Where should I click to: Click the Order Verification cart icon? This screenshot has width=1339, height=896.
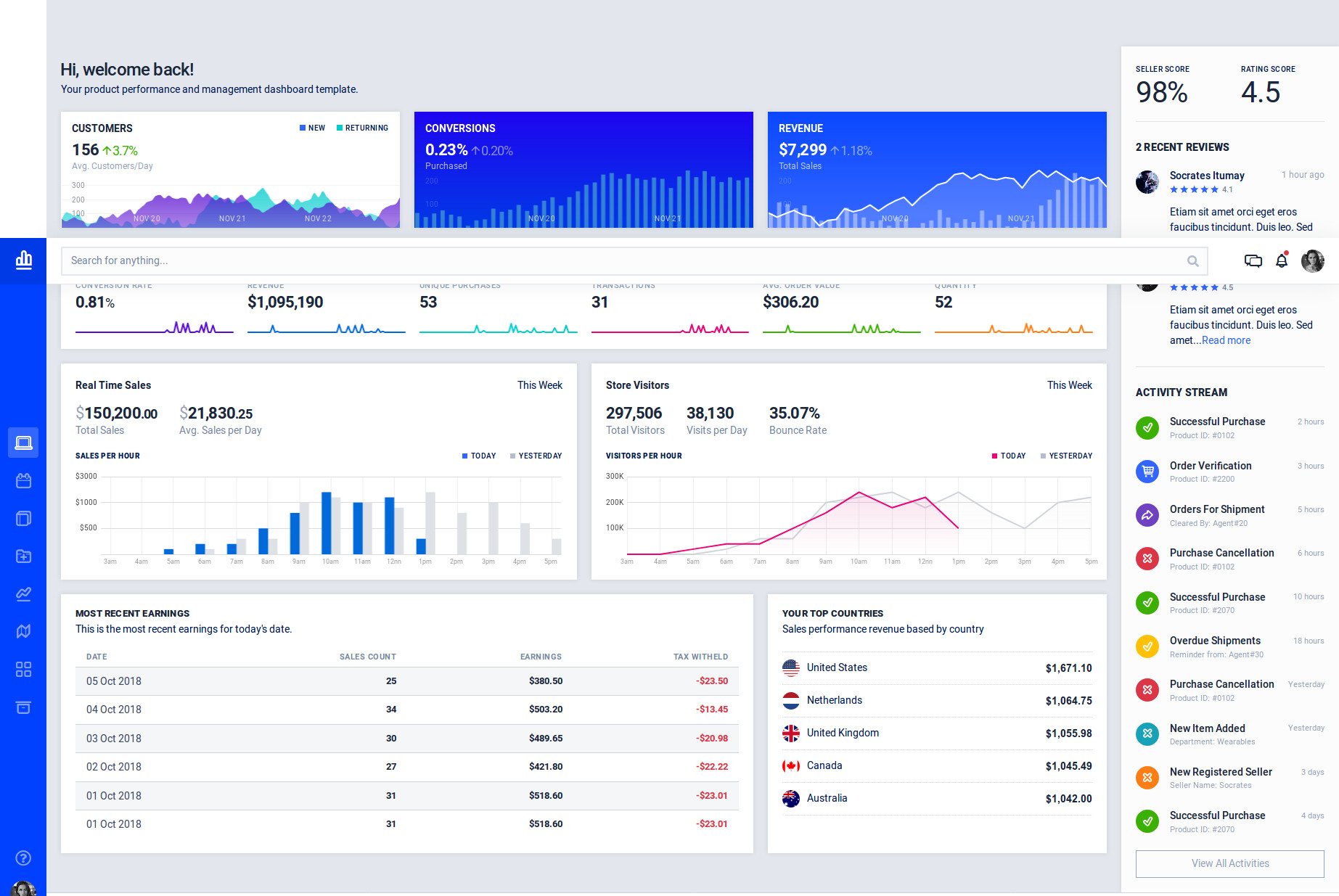1147,472
